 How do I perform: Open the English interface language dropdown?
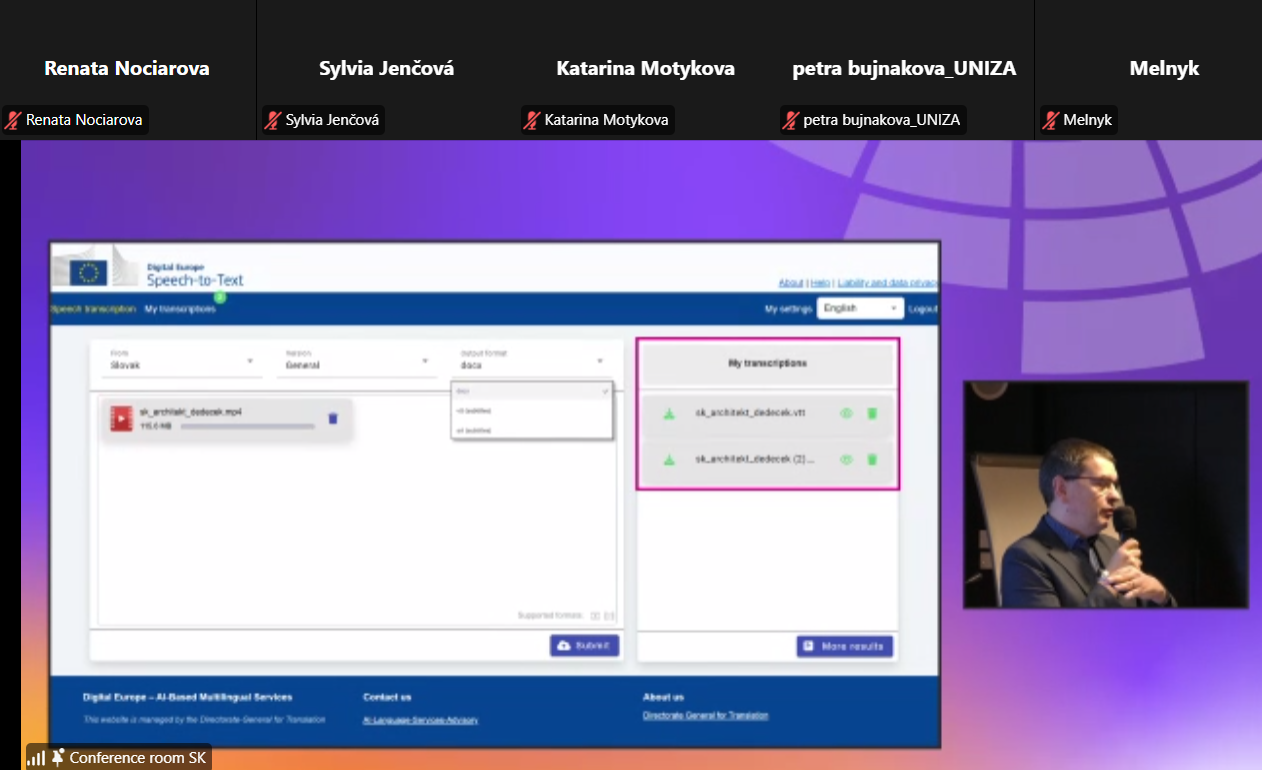coord(859,308)
